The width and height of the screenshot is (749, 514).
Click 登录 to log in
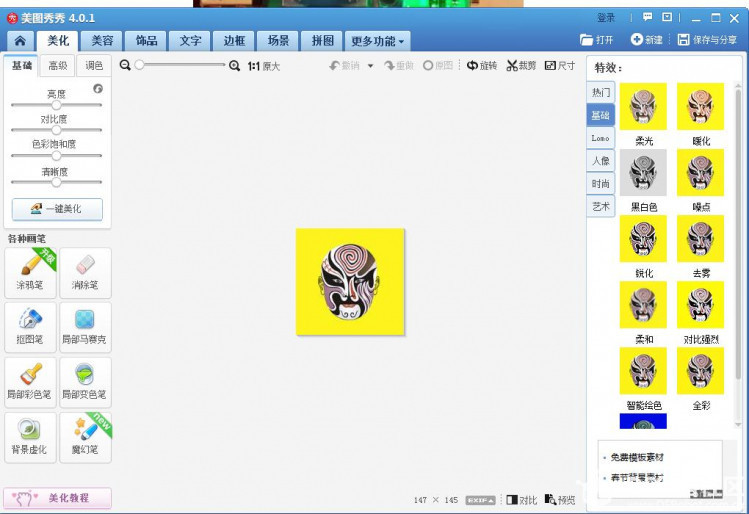coord(606,18)
